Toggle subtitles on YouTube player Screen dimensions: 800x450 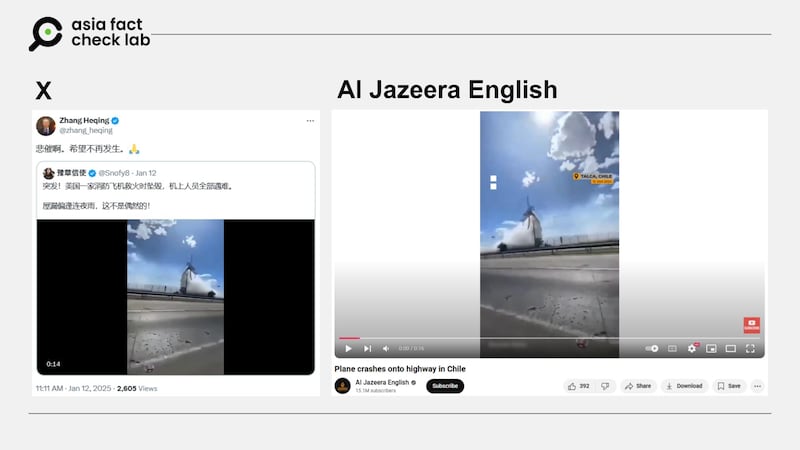pos(672,348)
